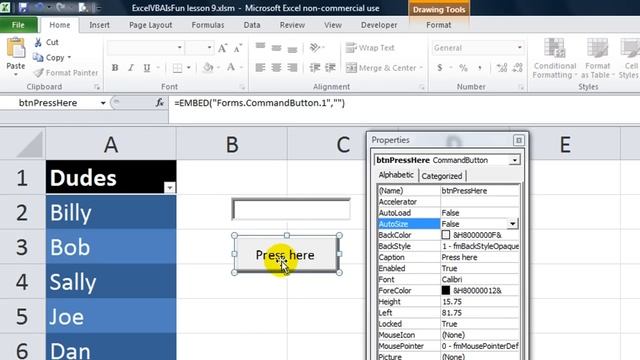Open the Font dialog launcher
This screenshot has width=640, height=360.
coord(242,87)
